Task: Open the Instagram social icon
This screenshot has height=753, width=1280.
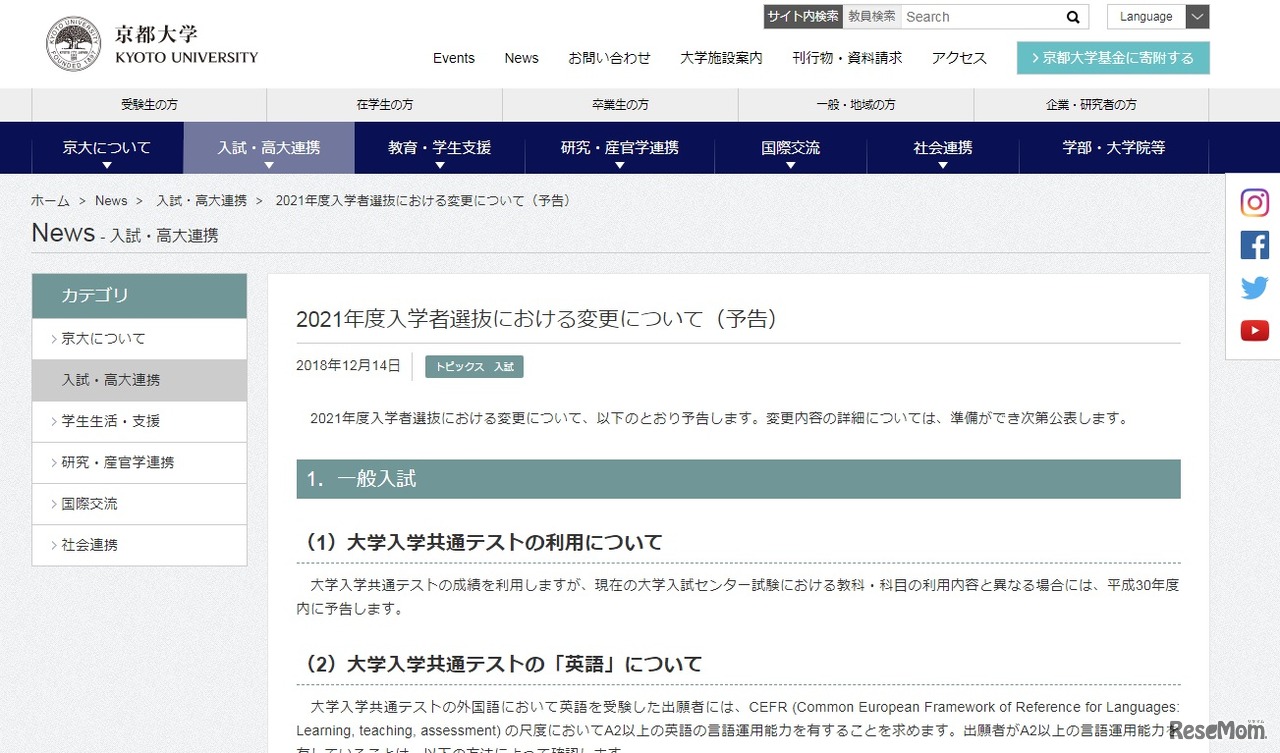Action: 1254,203
